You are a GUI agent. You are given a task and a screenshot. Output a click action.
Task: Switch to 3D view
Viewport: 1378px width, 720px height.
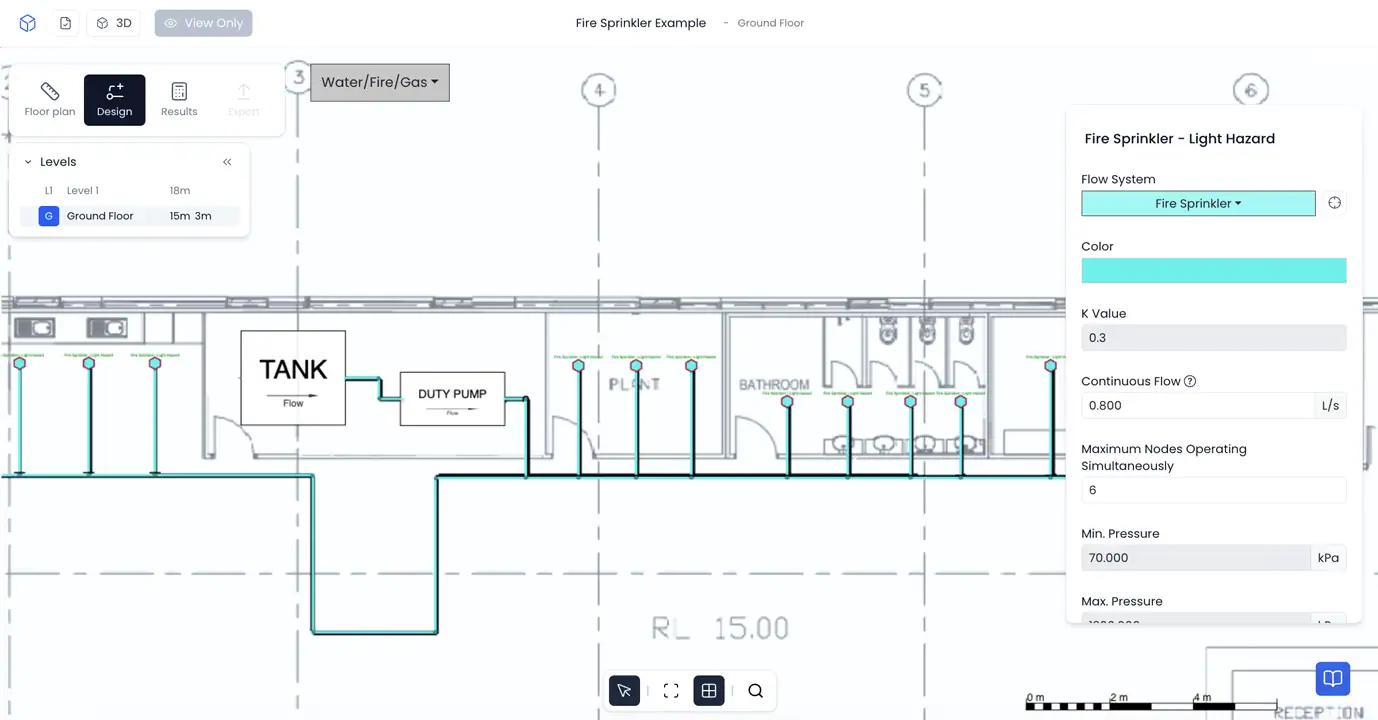(x=114, y=23)
